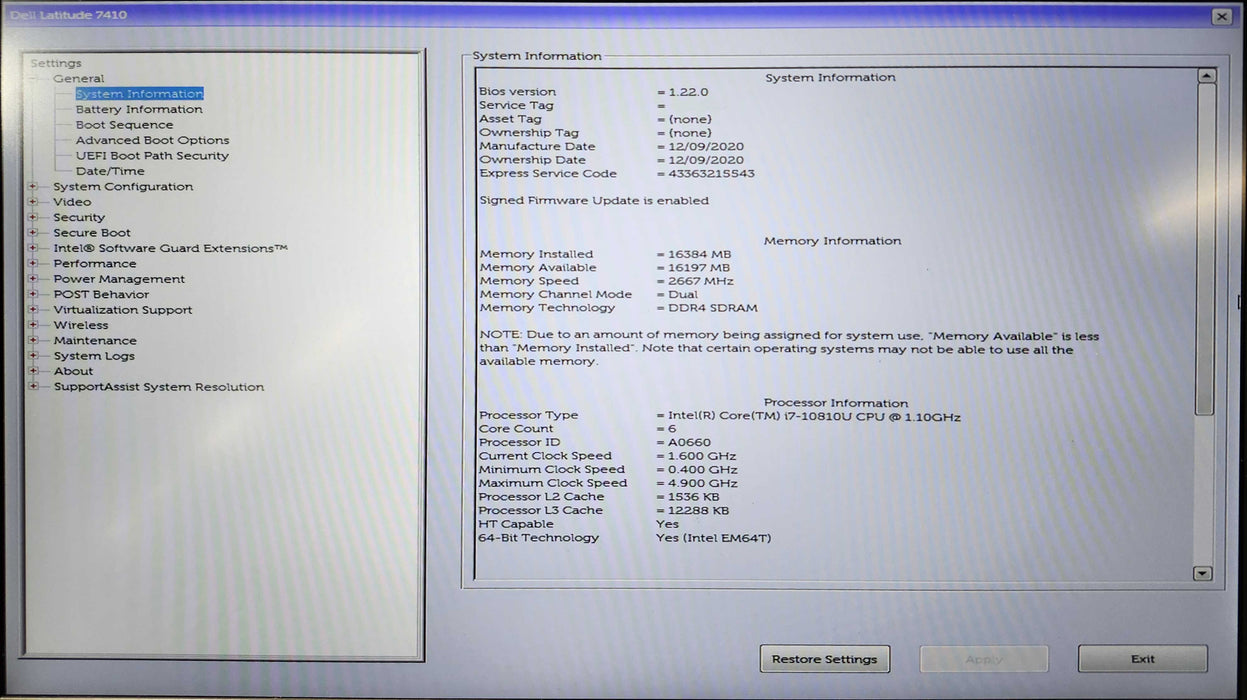The height and width of the screenshot is (700, 1247).
Task: Expand the Security section plus icon
Action: [33, 217]
